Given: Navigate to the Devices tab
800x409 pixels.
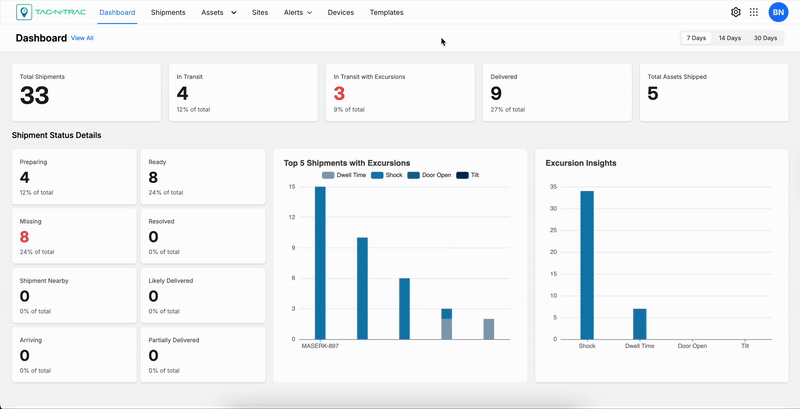Looking at the screenshot, I should [341, 12].
